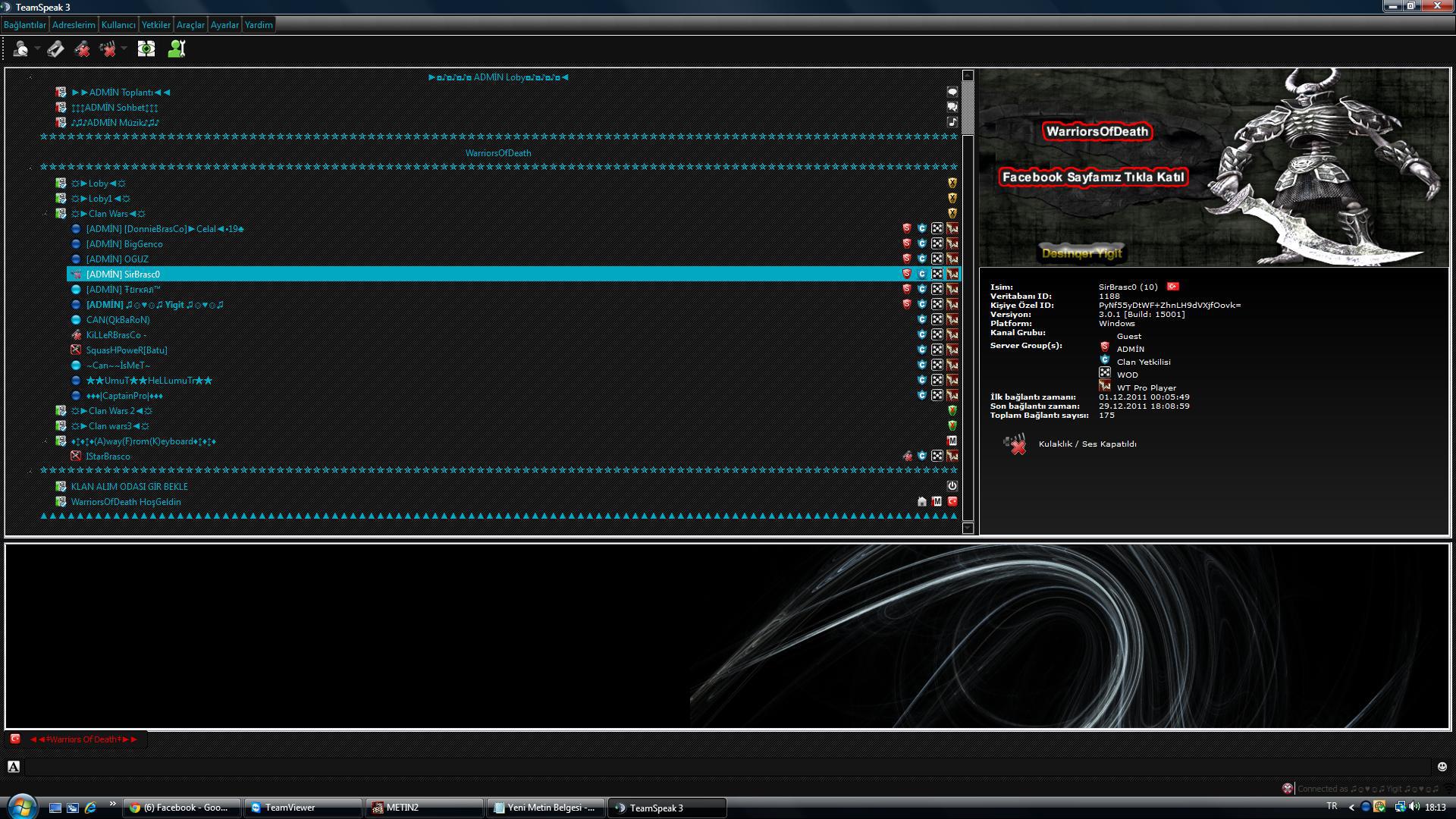The width and height of the screenshot is (1456, 819).
Task: Toggle the speakers mute toolbar icon
Action: pos(108,49)
